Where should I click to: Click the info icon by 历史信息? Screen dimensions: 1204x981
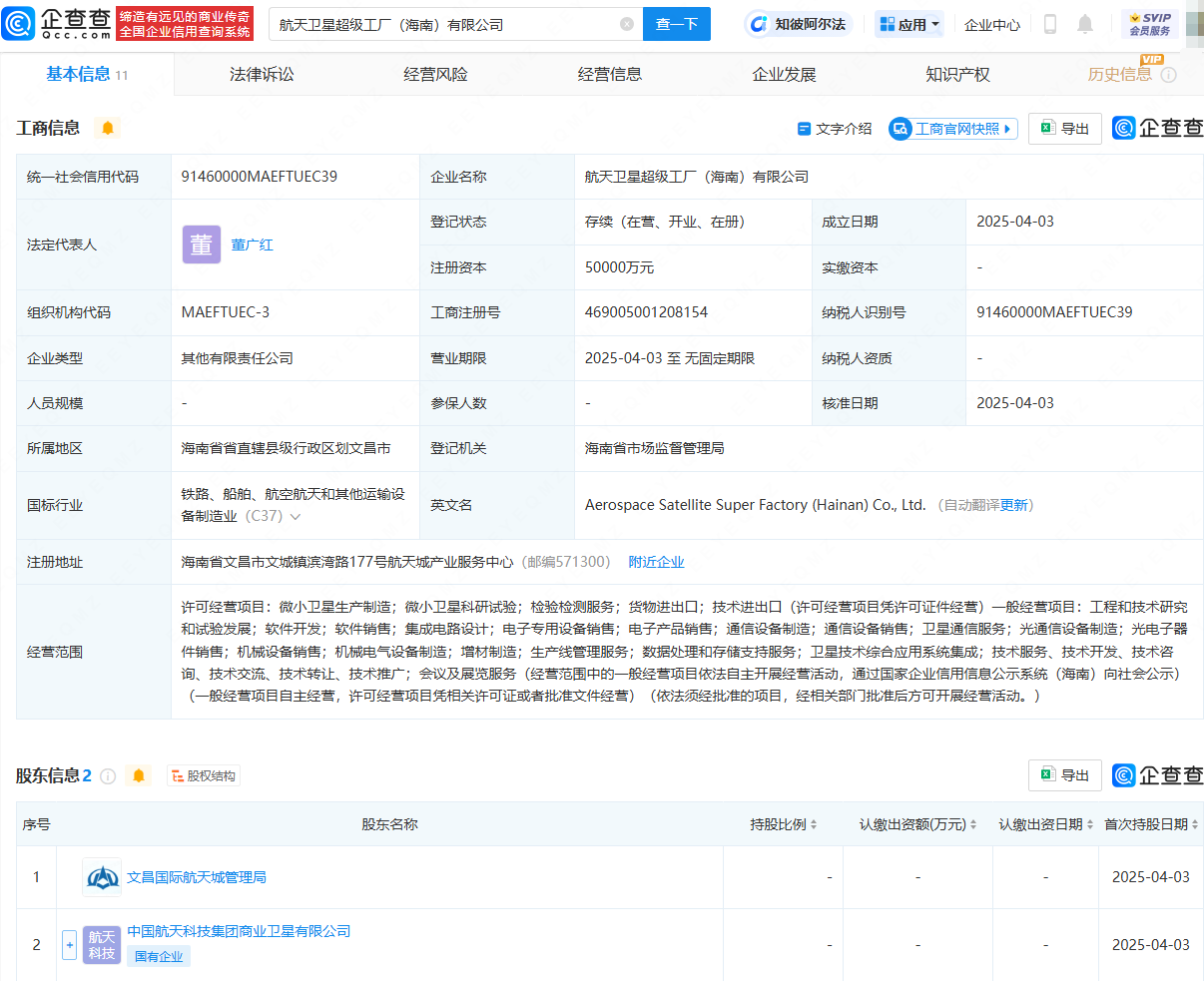point(1168,76)
